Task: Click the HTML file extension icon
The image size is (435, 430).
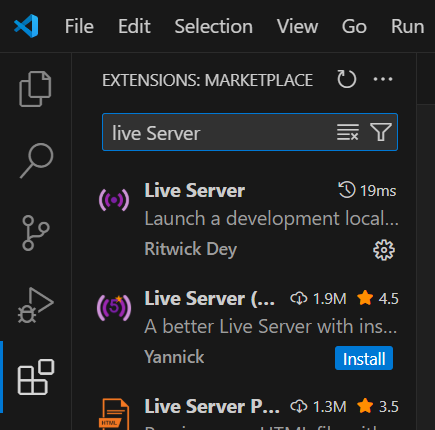Action: click(114, 414)
